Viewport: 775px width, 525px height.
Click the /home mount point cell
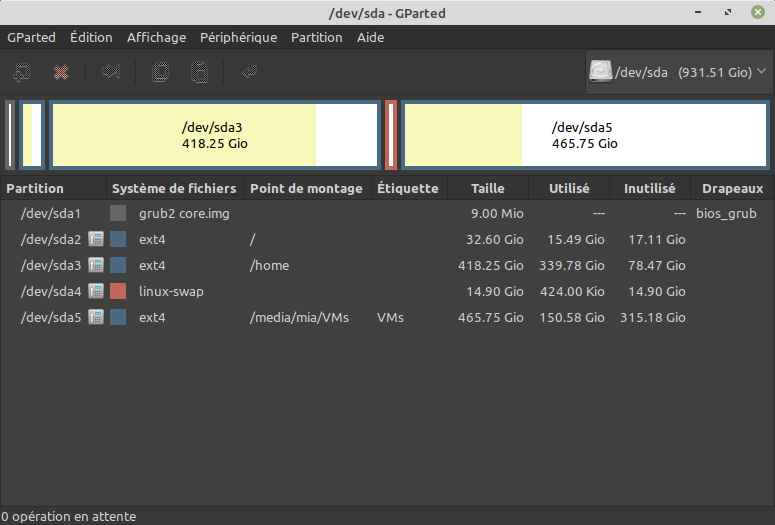(269, 265)
